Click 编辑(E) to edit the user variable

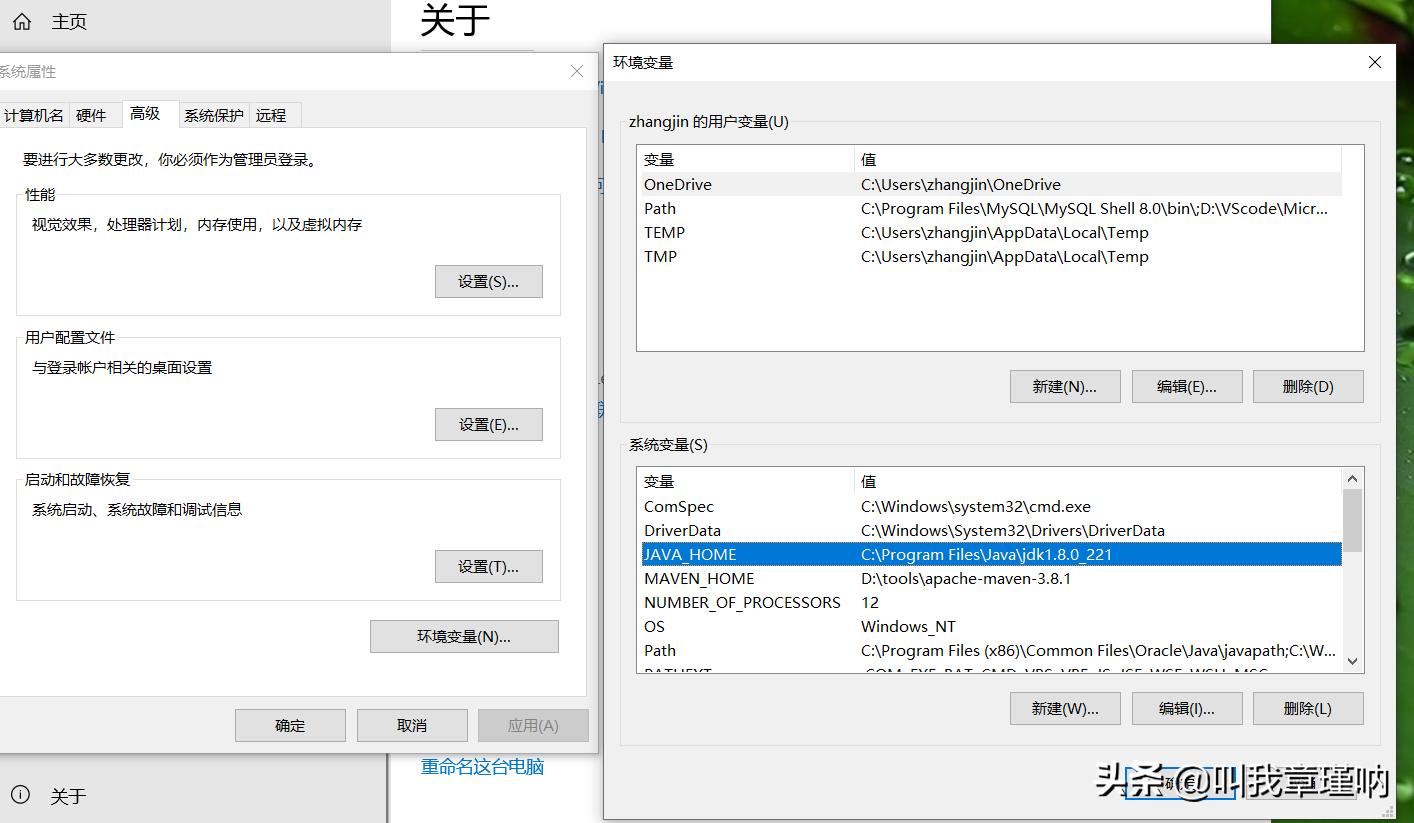click(1186, 386)
